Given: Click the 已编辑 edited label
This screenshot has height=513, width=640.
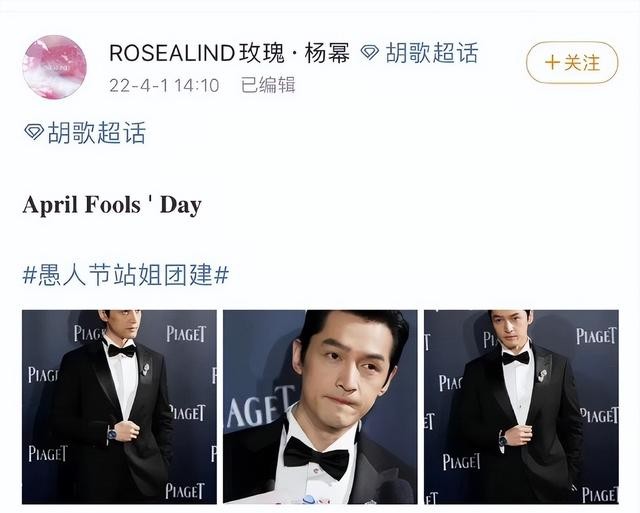Looking at the screenshot, I should click(x=268, y=85).
